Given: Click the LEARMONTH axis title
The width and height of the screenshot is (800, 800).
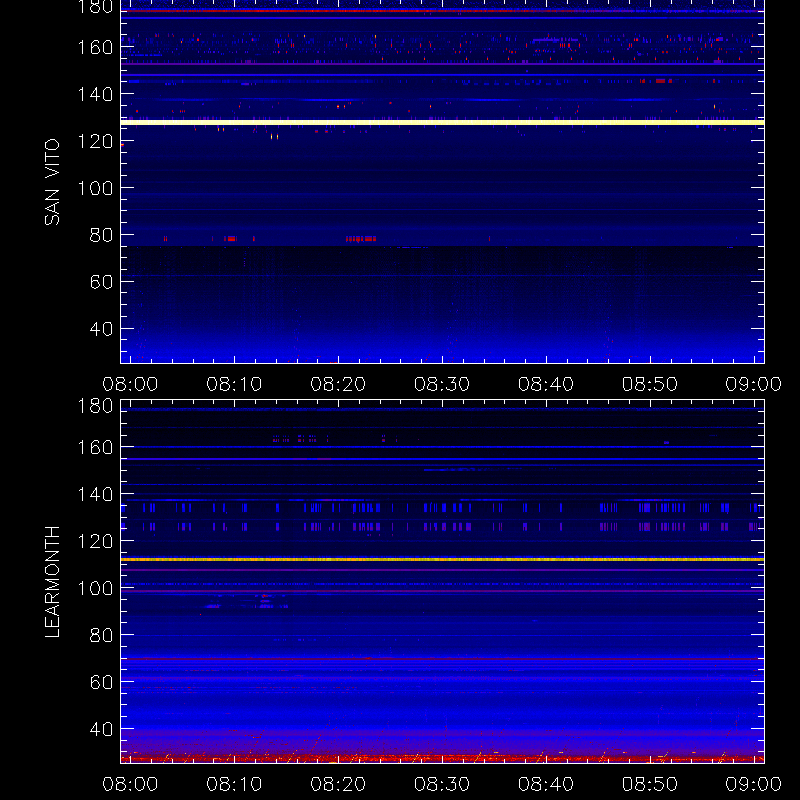Looking at the screenshot, I should (x=52, y=582).
